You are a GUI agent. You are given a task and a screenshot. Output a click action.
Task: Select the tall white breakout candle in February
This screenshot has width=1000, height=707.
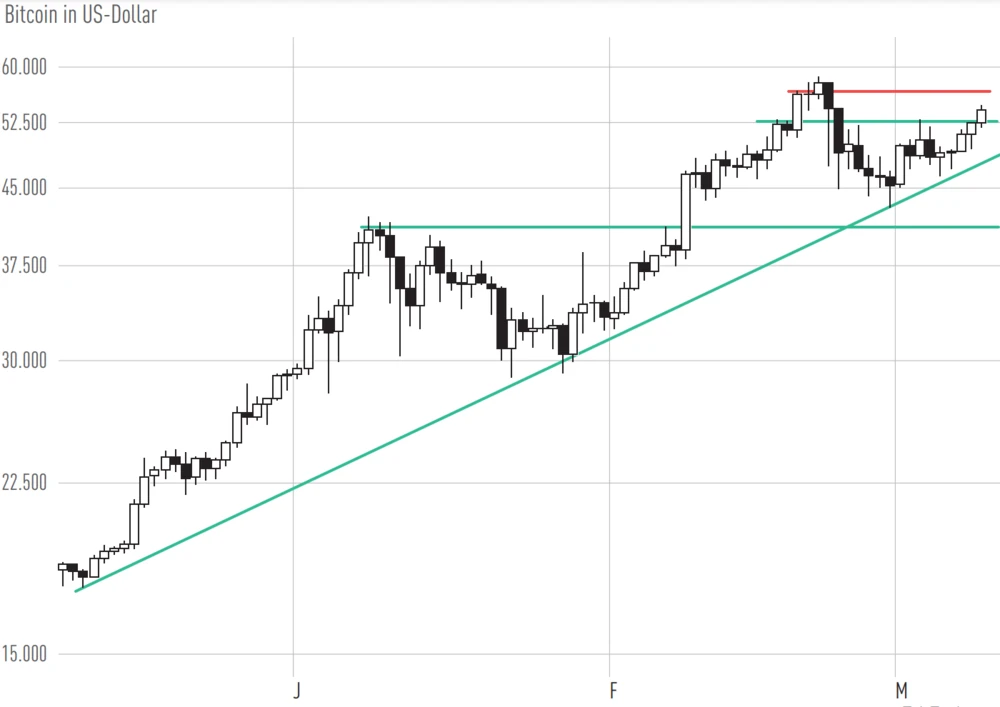[x=686, y=210]
